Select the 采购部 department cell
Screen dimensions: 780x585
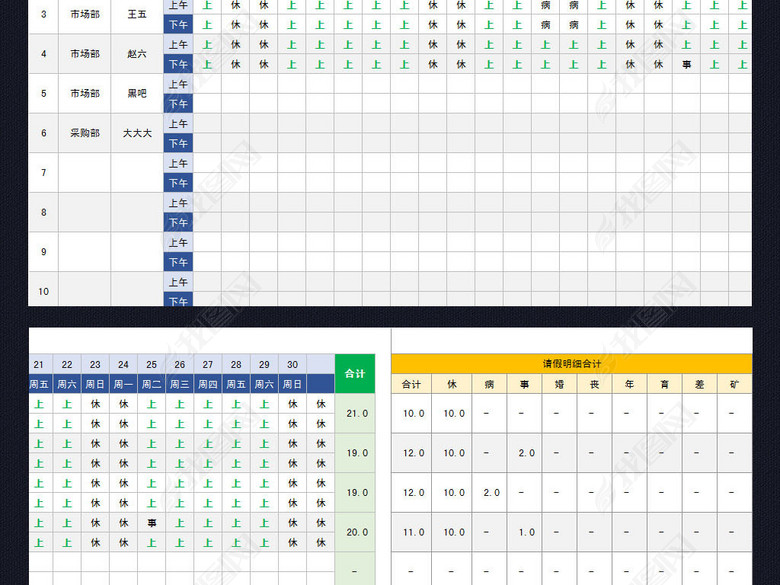84,133
